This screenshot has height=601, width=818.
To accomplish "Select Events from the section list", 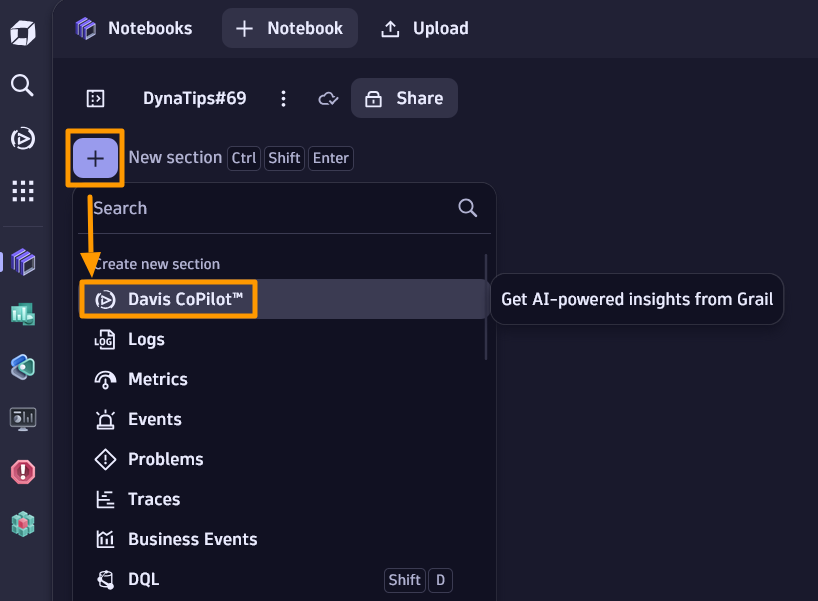I will pos(285,419).
